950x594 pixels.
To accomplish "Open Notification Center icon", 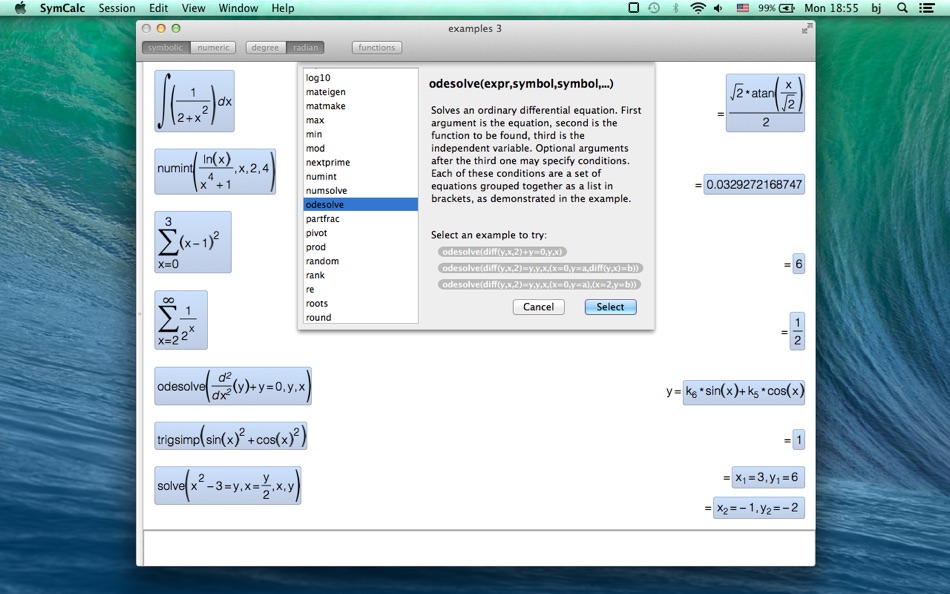I will click(x=926, y=8).
